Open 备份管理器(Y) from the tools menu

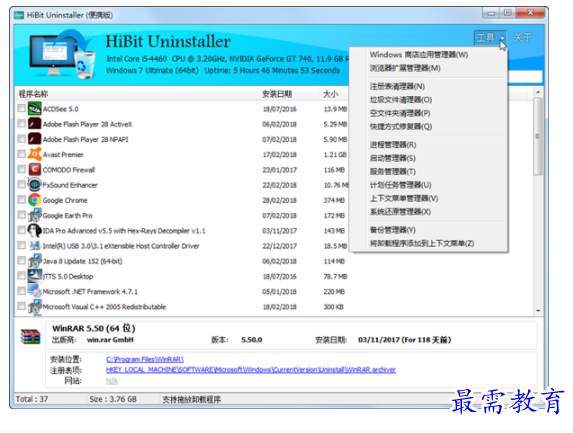(428, 230)
